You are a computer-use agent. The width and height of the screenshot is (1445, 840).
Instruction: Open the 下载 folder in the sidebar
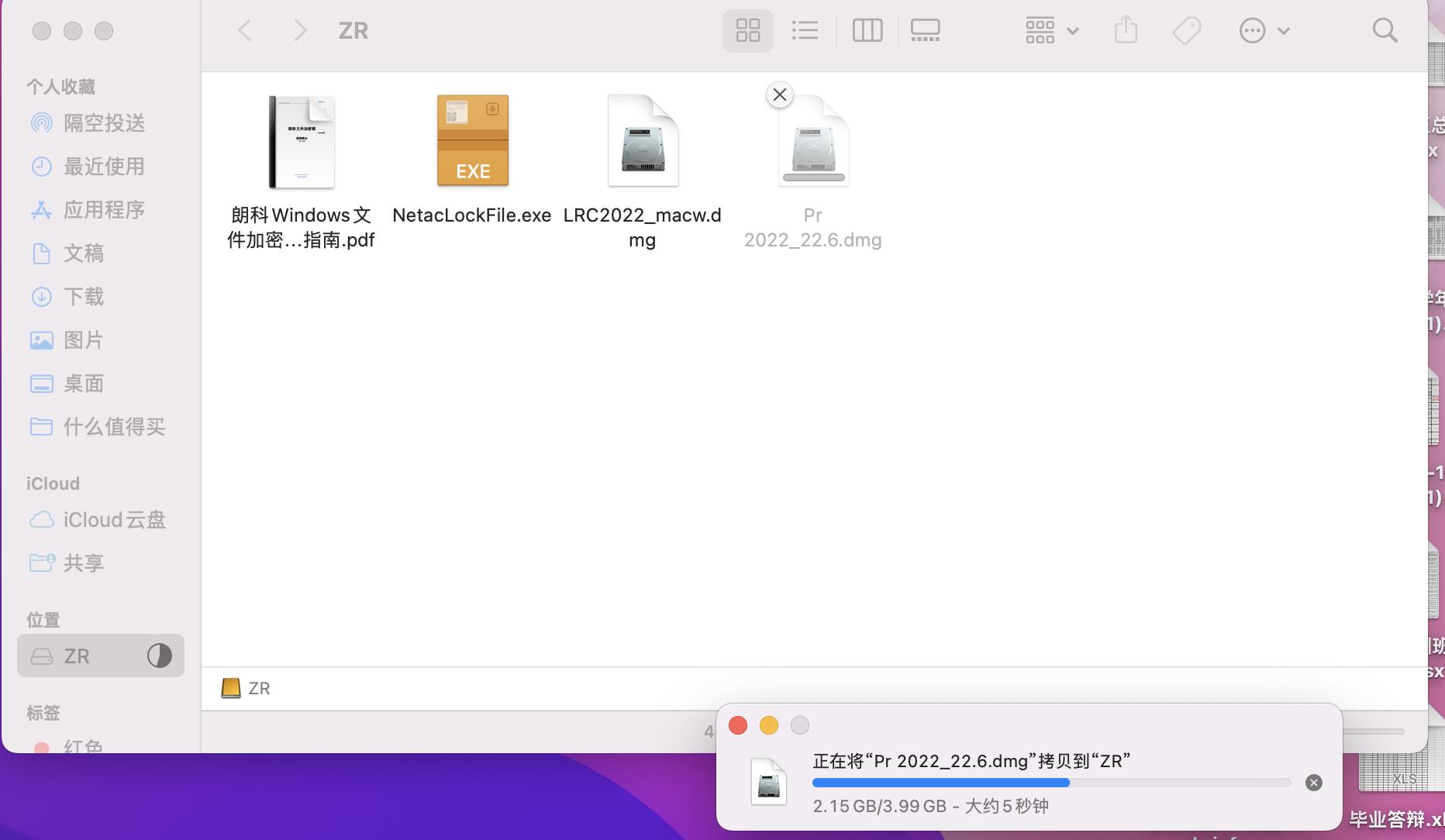click(84, 297)
